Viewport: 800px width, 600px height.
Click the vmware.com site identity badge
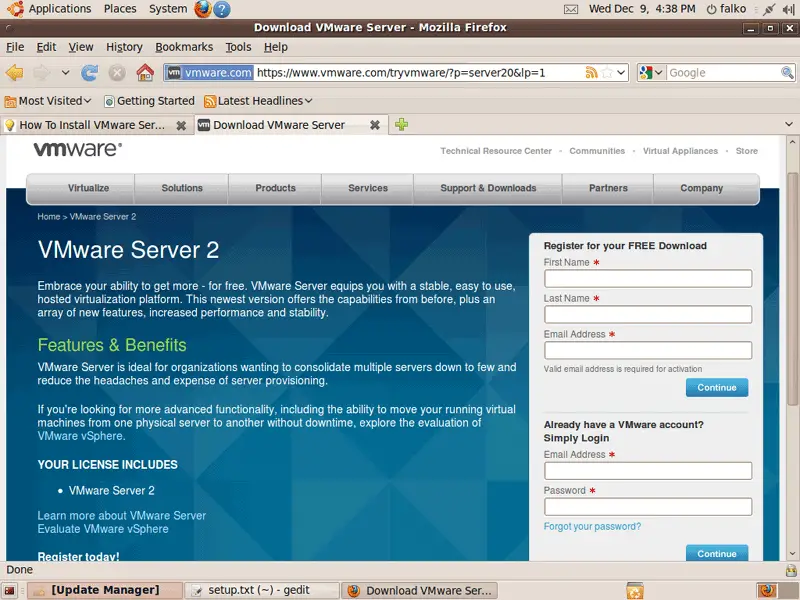(210, 73)
